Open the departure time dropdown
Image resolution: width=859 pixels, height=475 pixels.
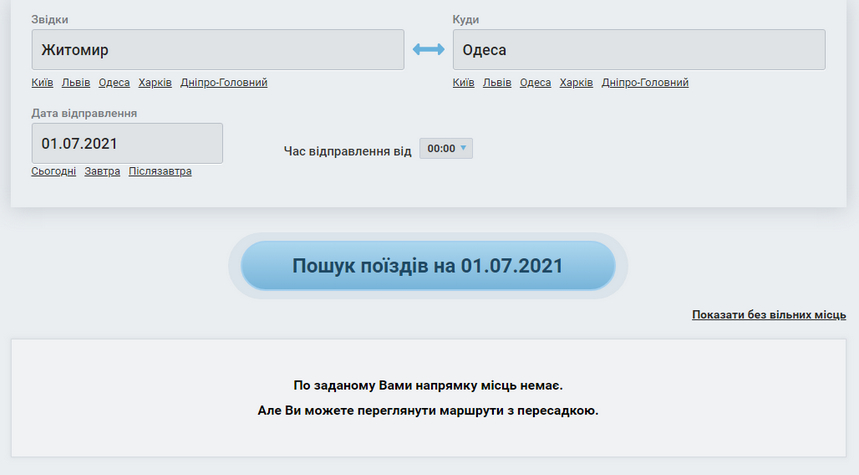(x=446, y=148)
